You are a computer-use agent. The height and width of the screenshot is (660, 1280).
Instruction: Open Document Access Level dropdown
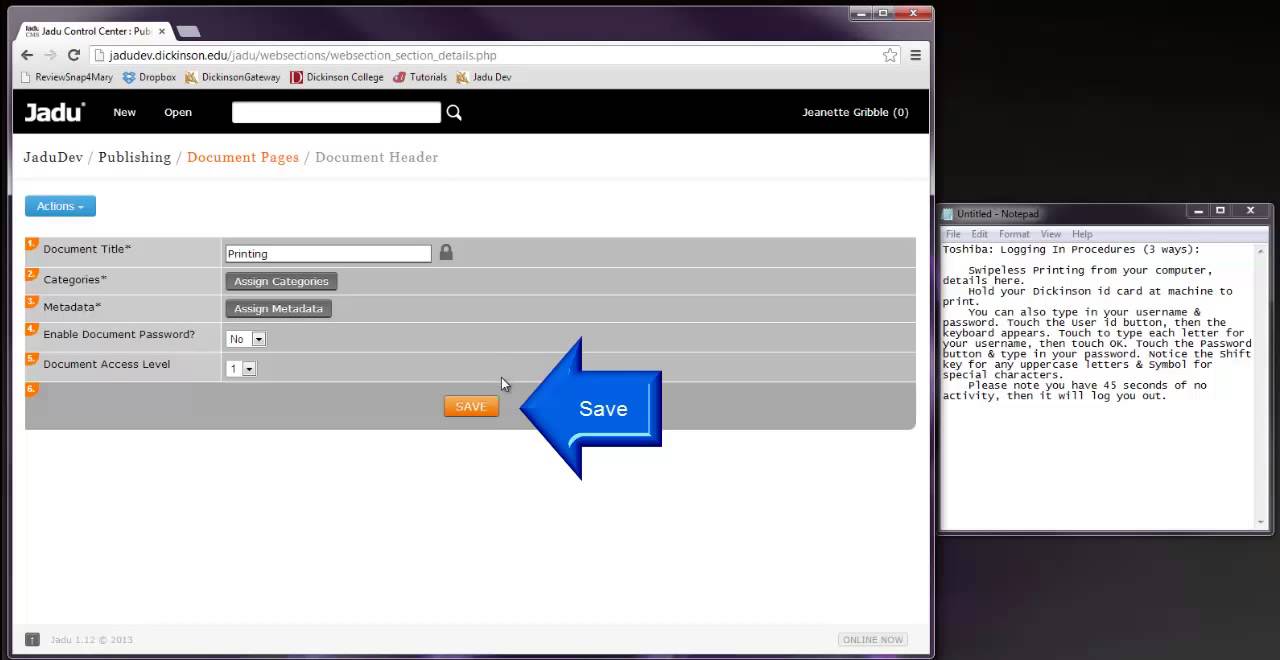(242, 369)
